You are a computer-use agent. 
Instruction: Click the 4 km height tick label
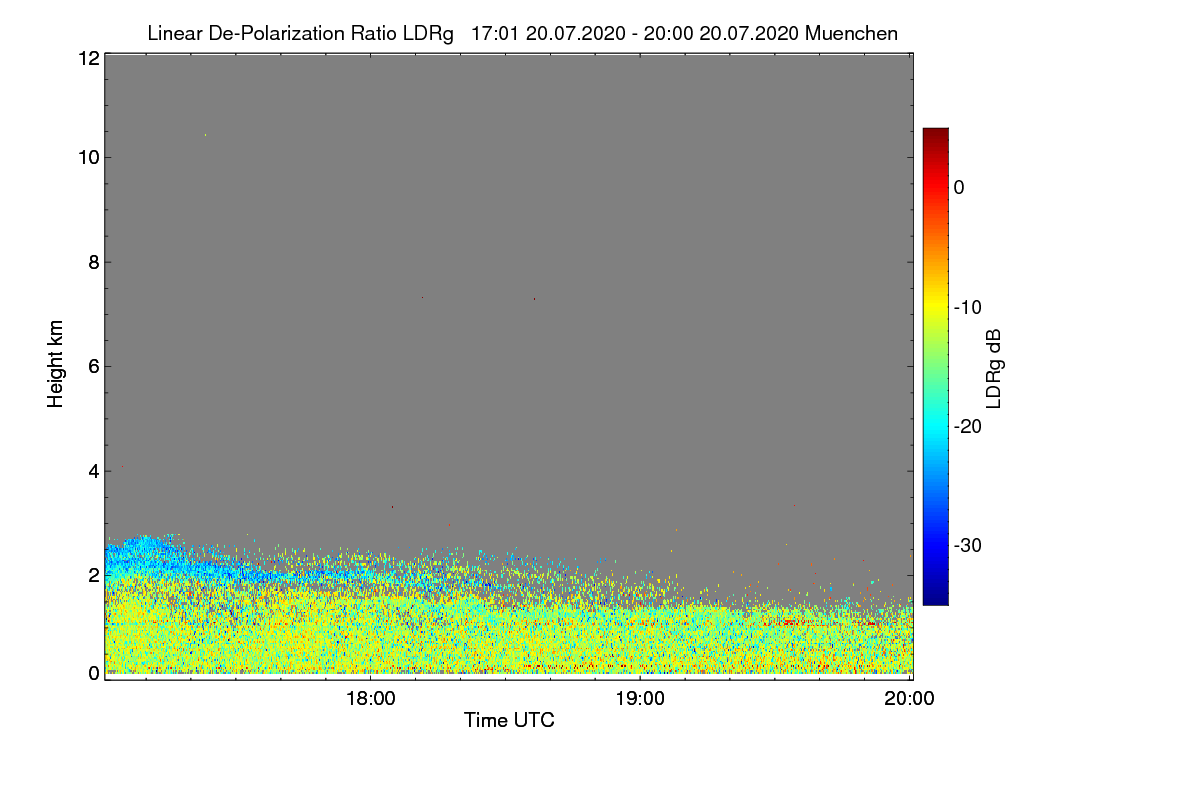[x=92, y=470]
